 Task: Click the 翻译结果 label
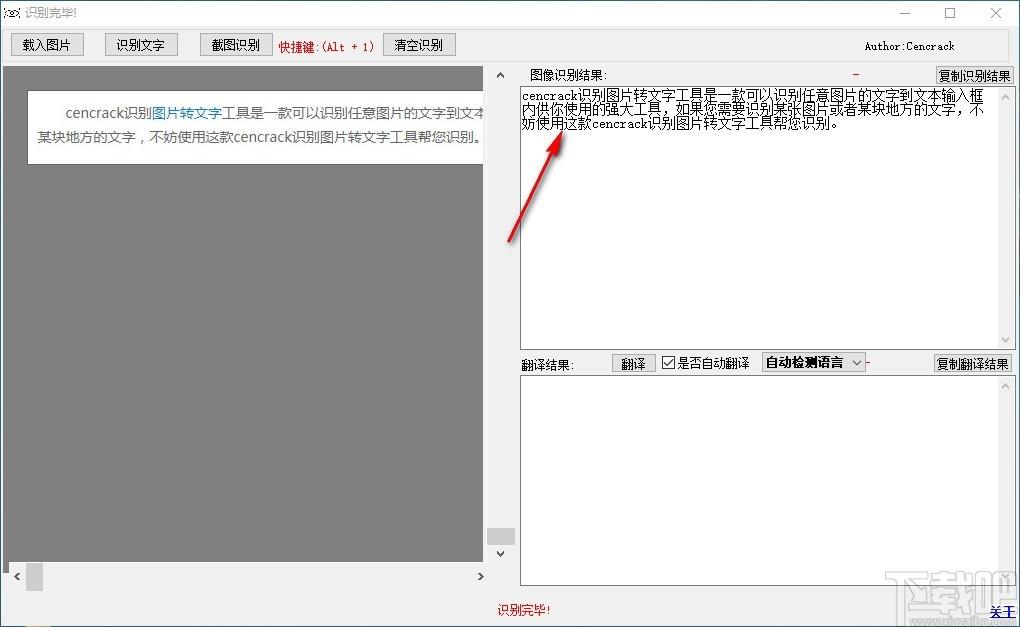tap(547, 365)
